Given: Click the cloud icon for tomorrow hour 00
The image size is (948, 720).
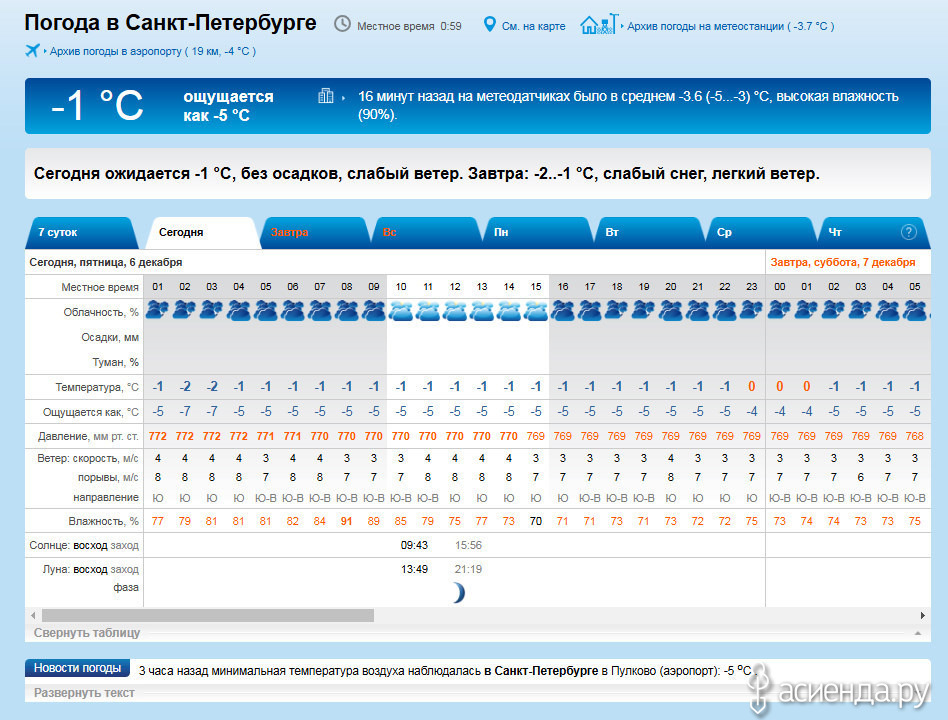Looking at the screenshot, I should 780,311.
